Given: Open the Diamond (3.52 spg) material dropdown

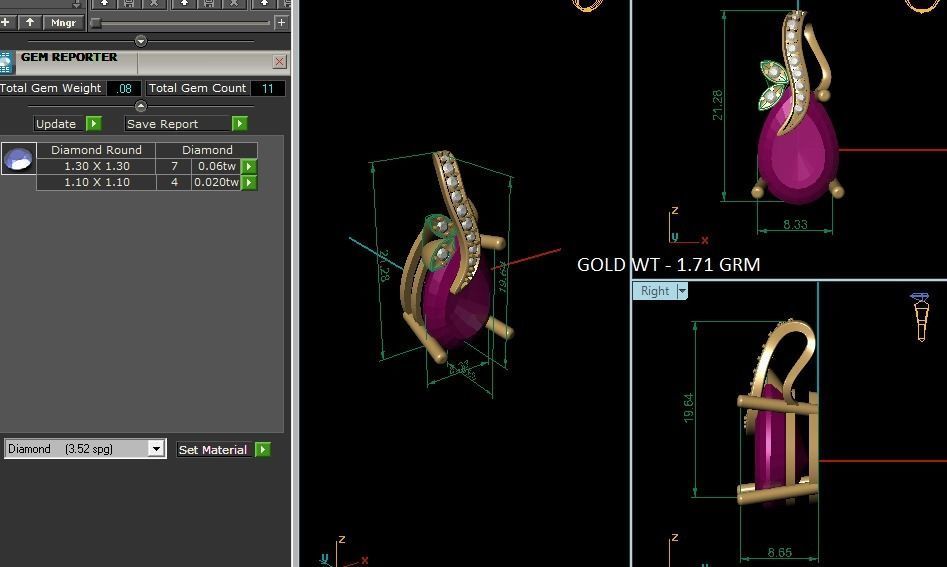Looking at the screenshot, I should click(x=156, y=449).
